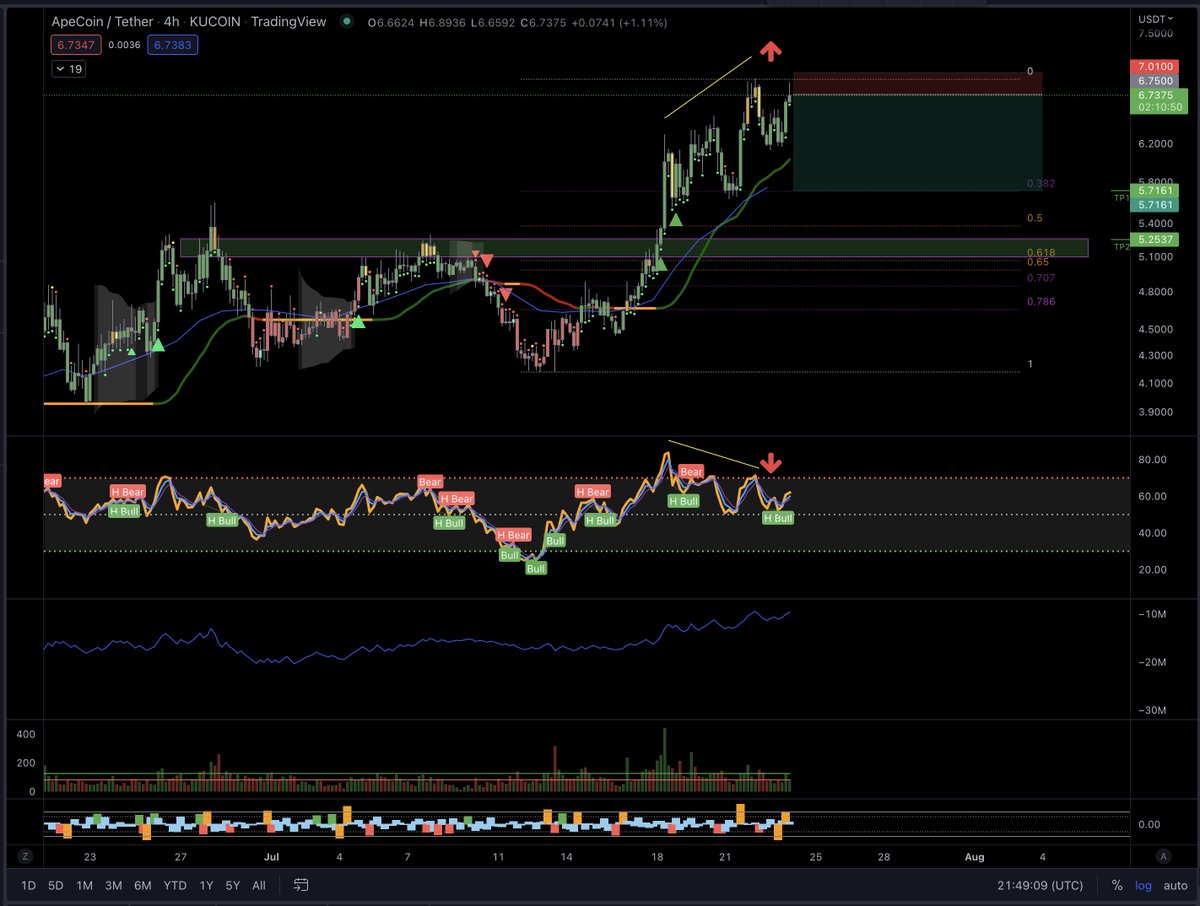Viewport: 1200px width, 906px height.
Task: Select the 5Y time range
Action: pos(233,885)
